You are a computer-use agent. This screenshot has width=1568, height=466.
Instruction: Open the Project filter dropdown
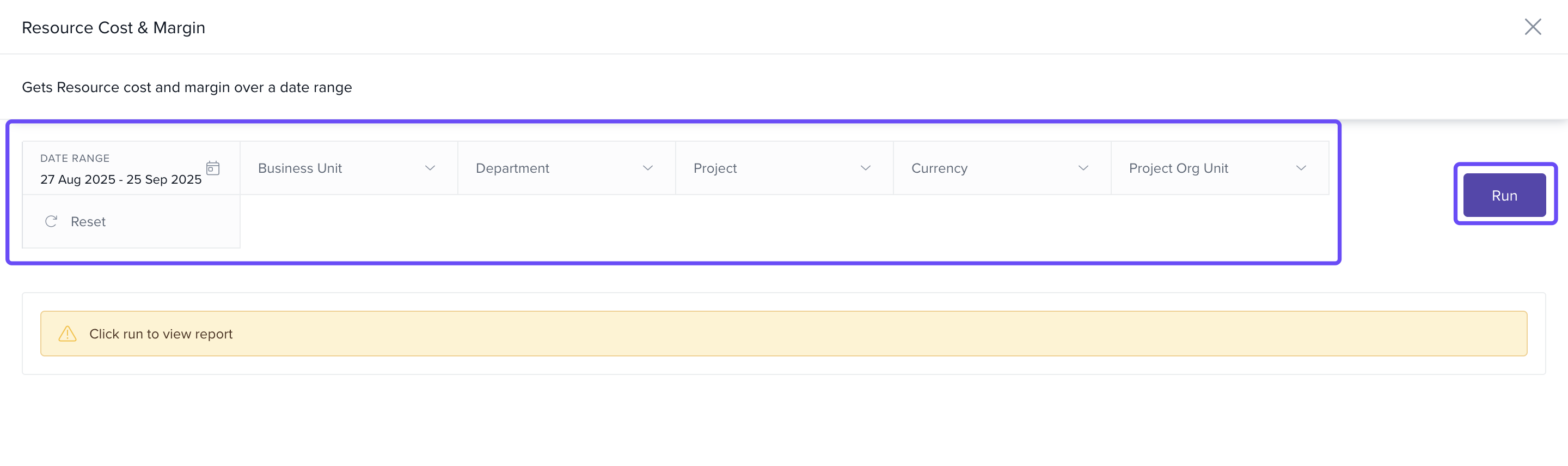coord(783,168)
